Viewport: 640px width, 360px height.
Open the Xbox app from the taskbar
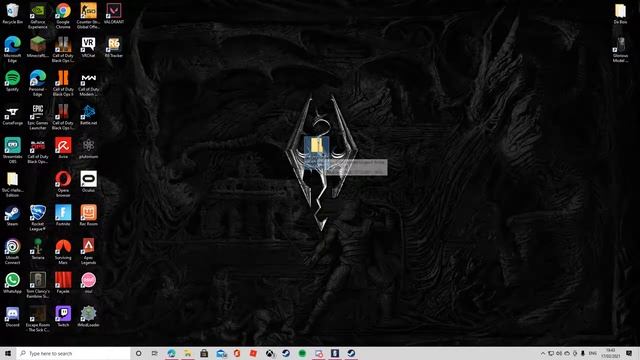270,353
